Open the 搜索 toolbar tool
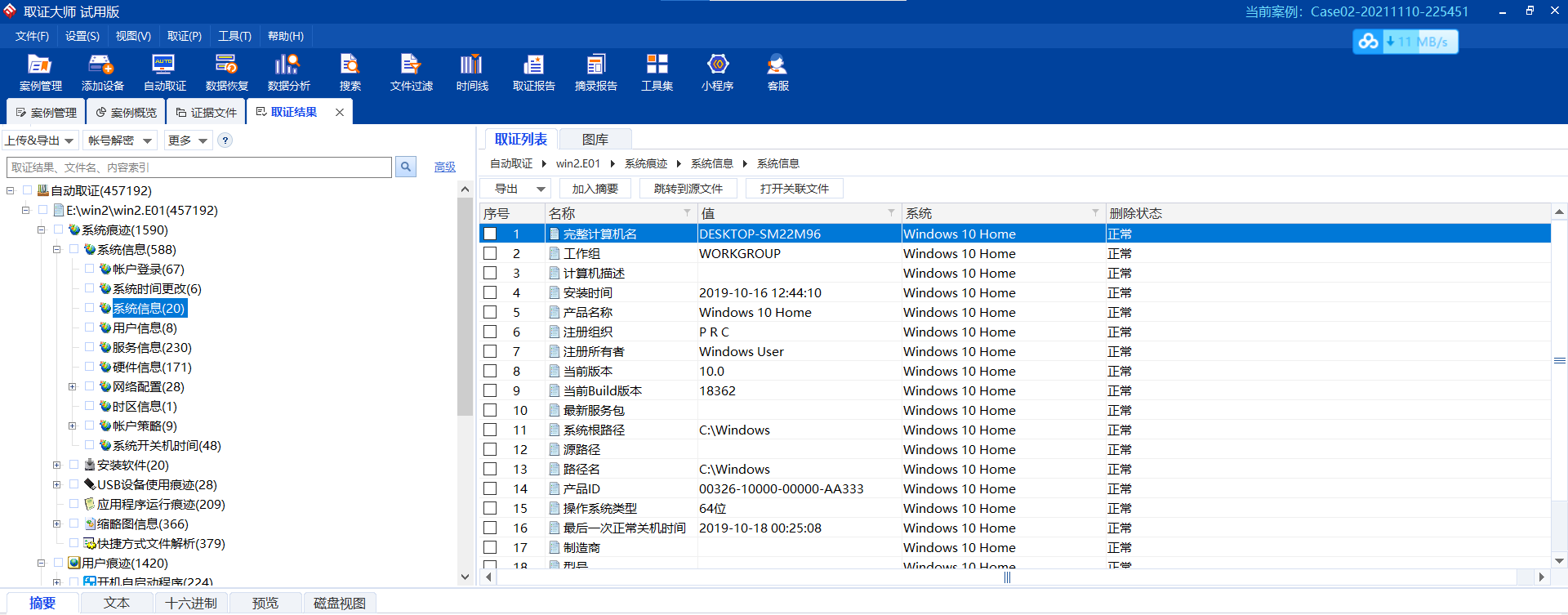The image size is (1568, 615). coord(350,73)
